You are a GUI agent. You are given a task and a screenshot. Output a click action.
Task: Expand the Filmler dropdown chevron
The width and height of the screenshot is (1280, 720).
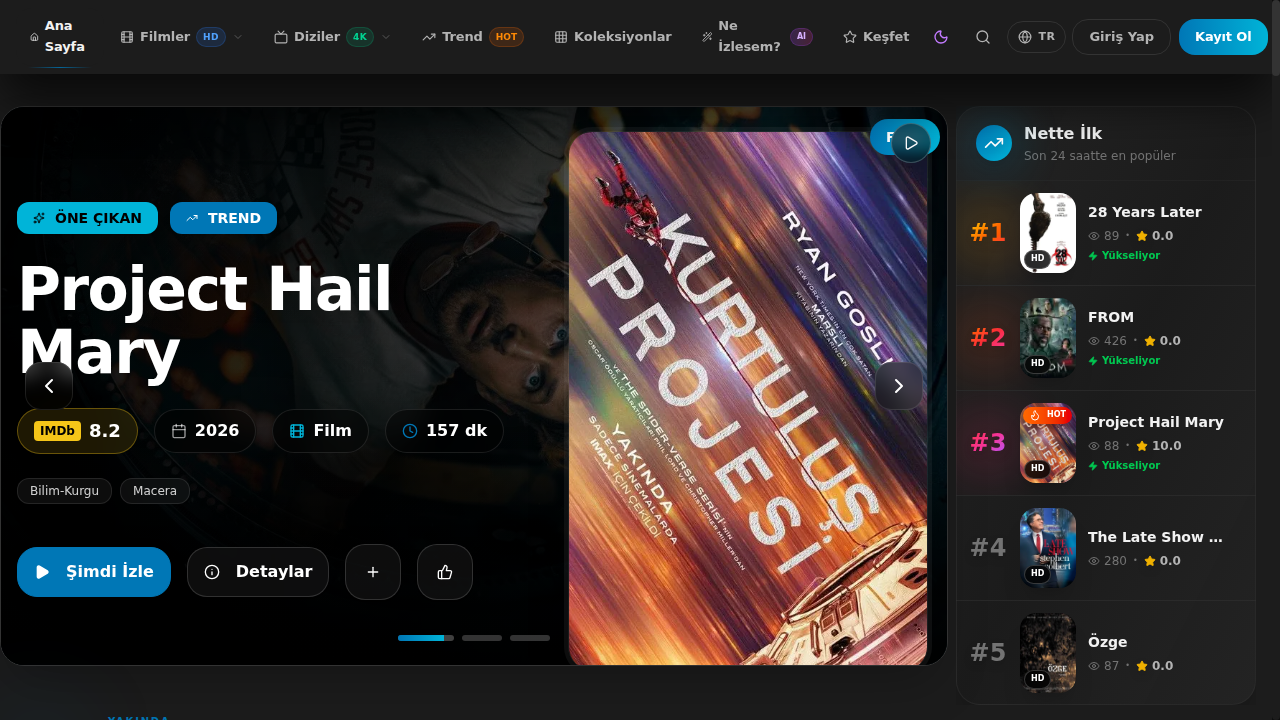238,37
